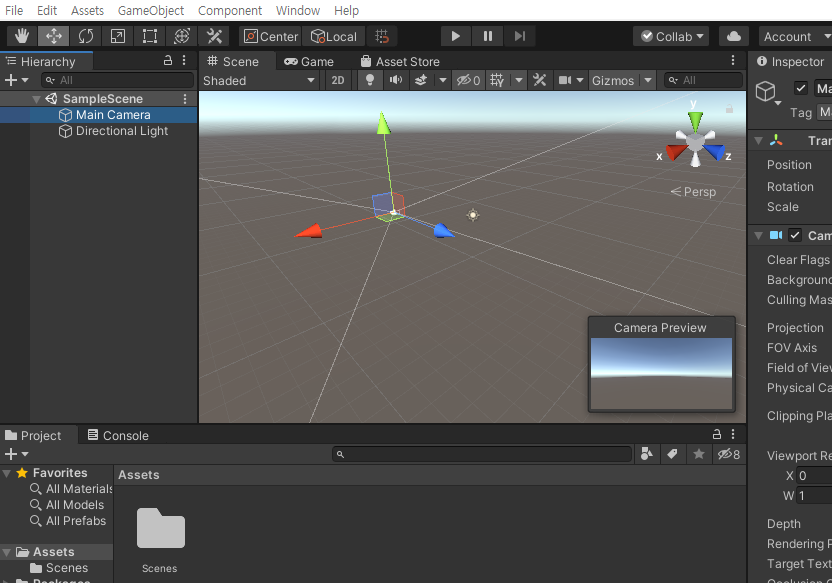
Task: Open scene component tools icon
Action: point(540,81)
